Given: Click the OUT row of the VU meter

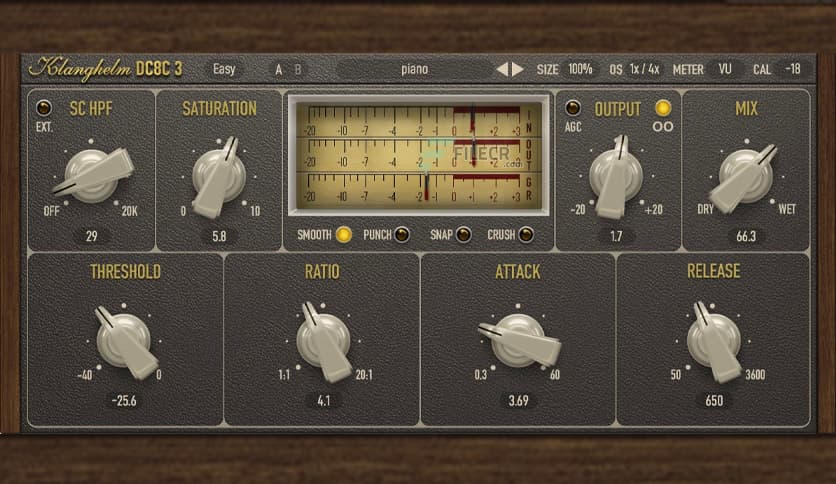Looking at the screenshot, I should (417, 154).
